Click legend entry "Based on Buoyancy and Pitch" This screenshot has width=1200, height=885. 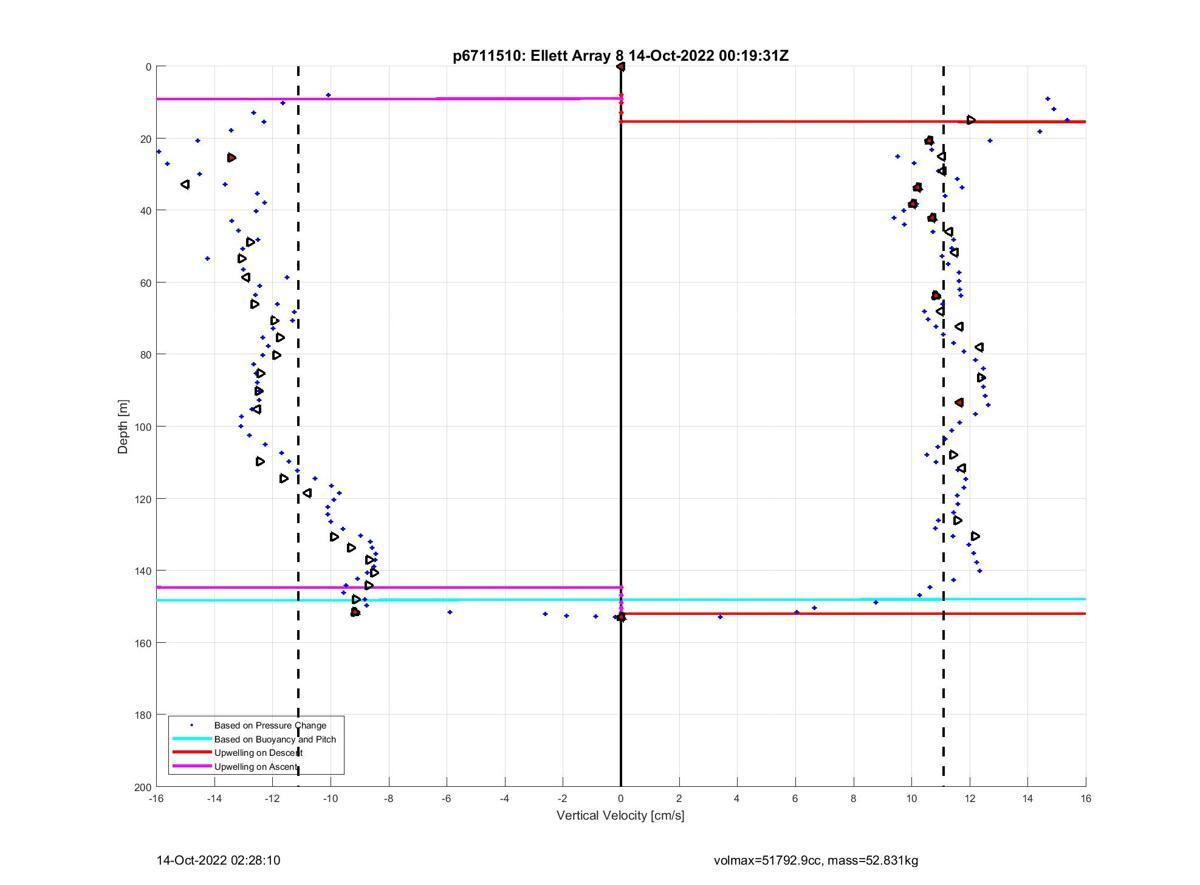275,739
